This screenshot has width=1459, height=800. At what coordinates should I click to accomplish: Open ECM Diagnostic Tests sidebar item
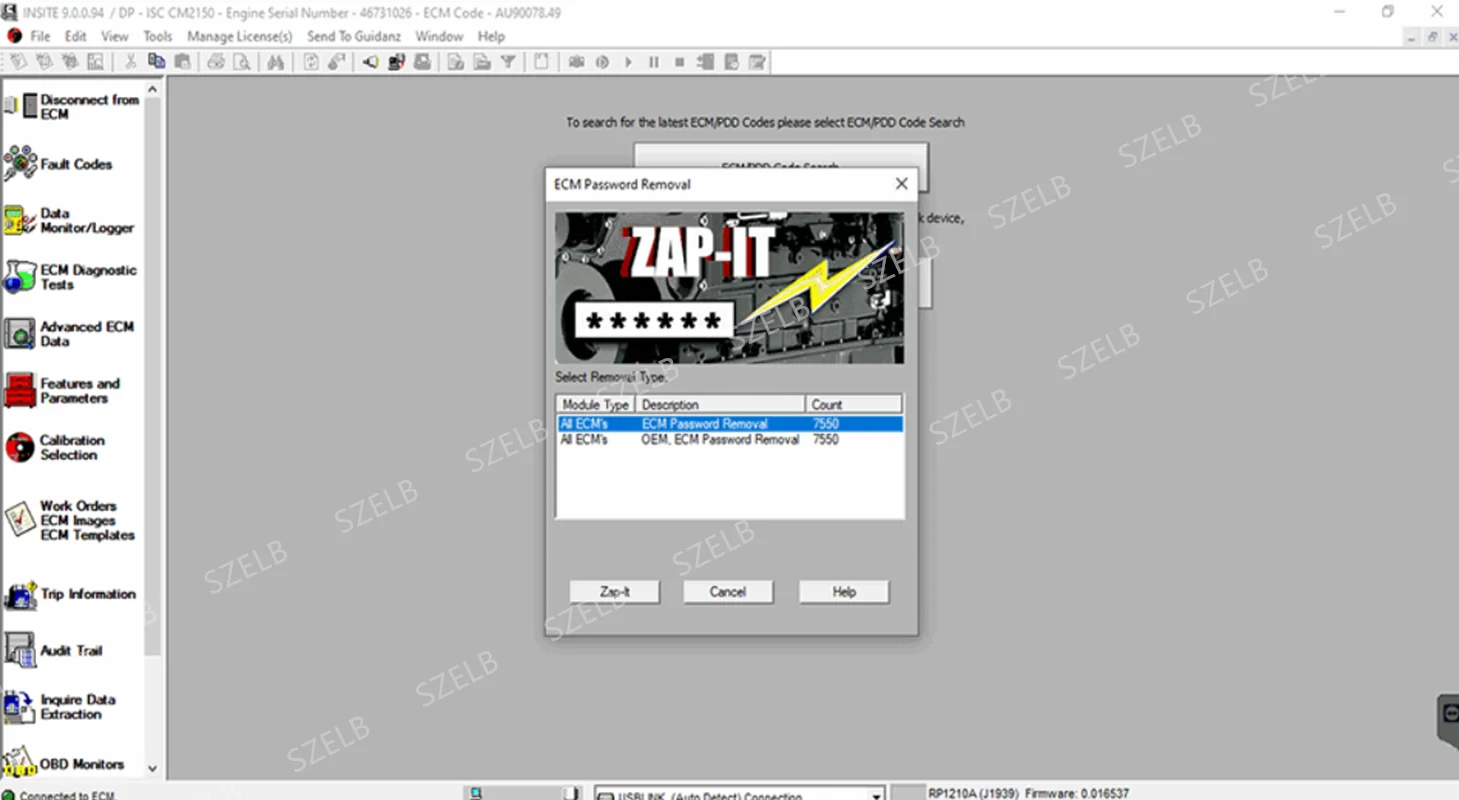point(70,277)
